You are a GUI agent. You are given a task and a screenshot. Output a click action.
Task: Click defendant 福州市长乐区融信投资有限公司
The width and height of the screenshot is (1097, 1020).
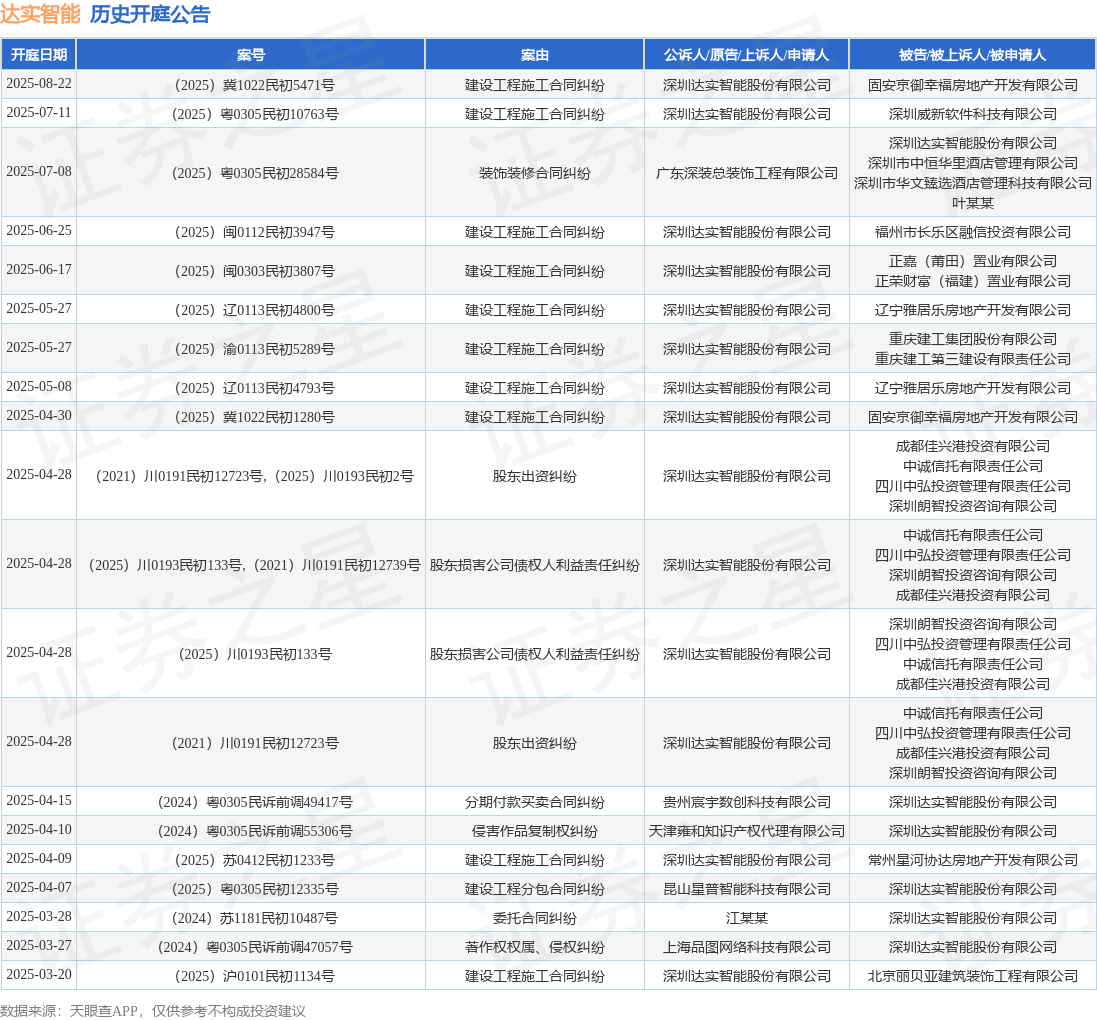point(972,232)
